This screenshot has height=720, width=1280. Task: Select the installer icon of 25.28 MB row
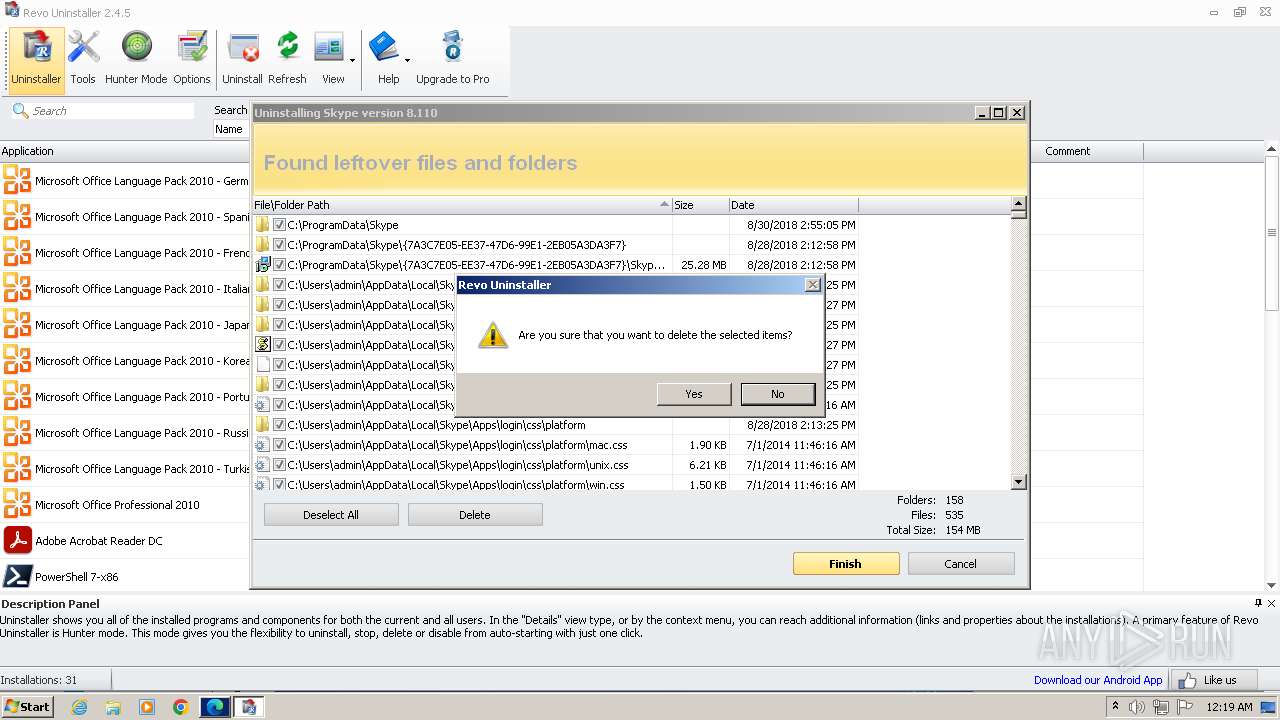263,265
